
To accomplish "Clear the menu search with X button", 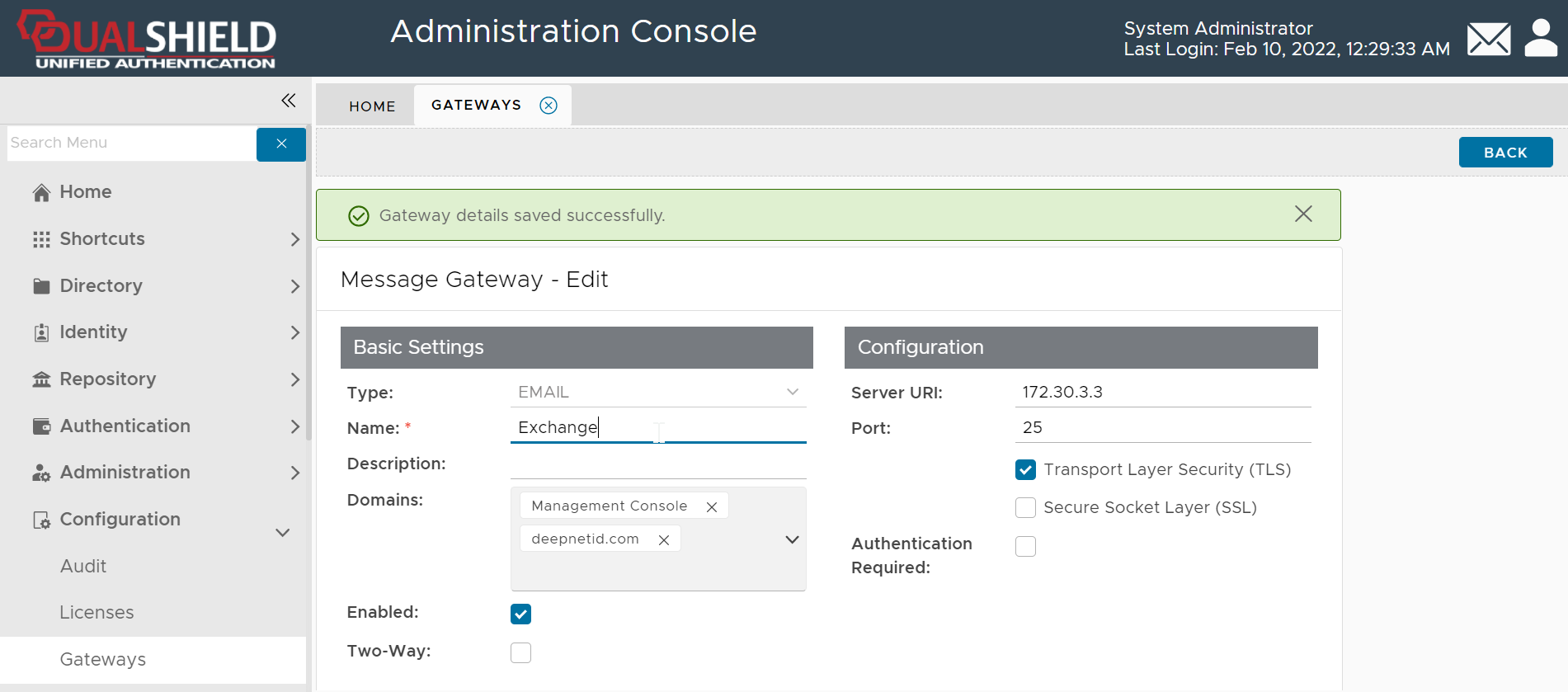I will pyautogui.click(x=280, y=144).
